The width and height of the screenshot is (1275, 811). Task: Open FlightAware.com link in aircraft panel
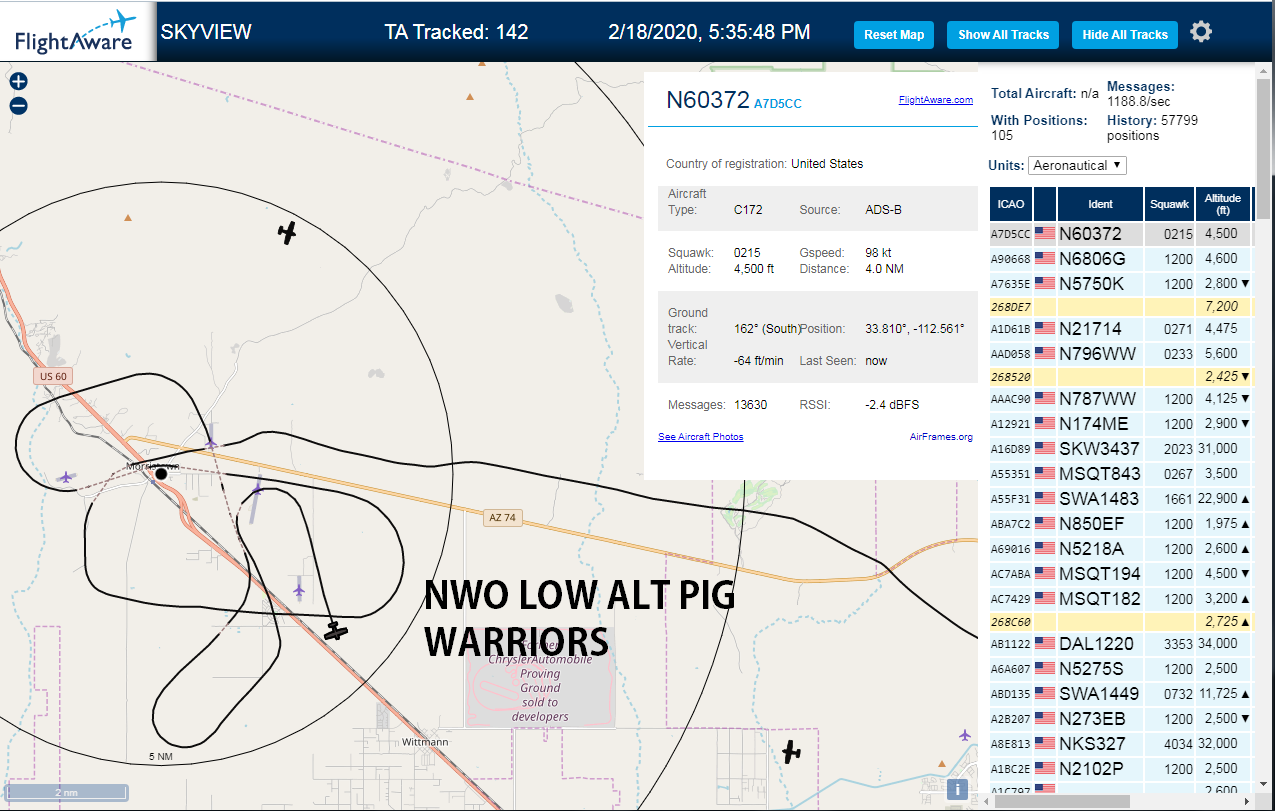936,100
